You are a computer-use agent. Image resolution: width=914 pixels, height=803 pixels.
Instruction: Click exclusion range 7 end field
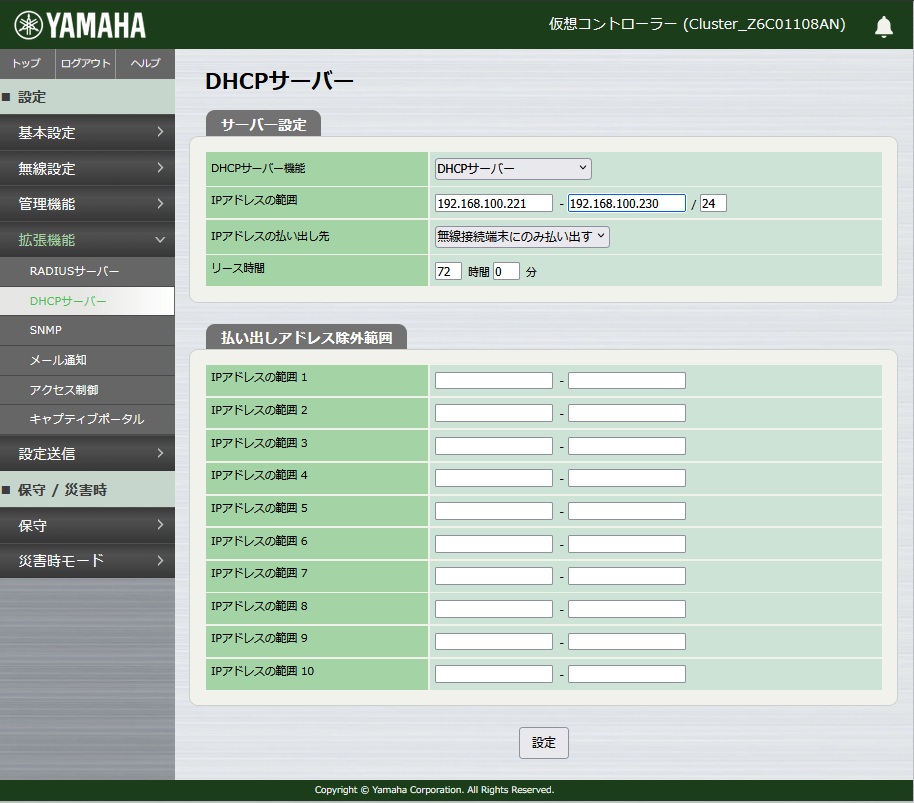tap(627, 576)
